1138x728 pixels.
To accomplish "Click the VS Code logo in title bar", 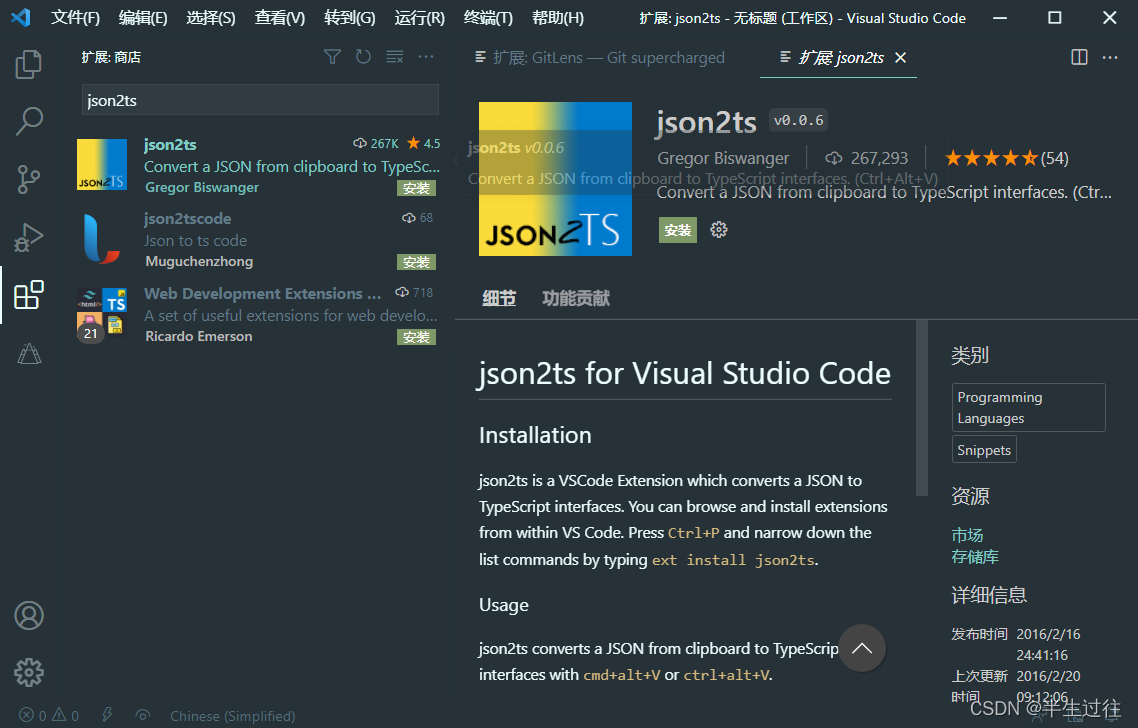I will (x=20, y=17).
